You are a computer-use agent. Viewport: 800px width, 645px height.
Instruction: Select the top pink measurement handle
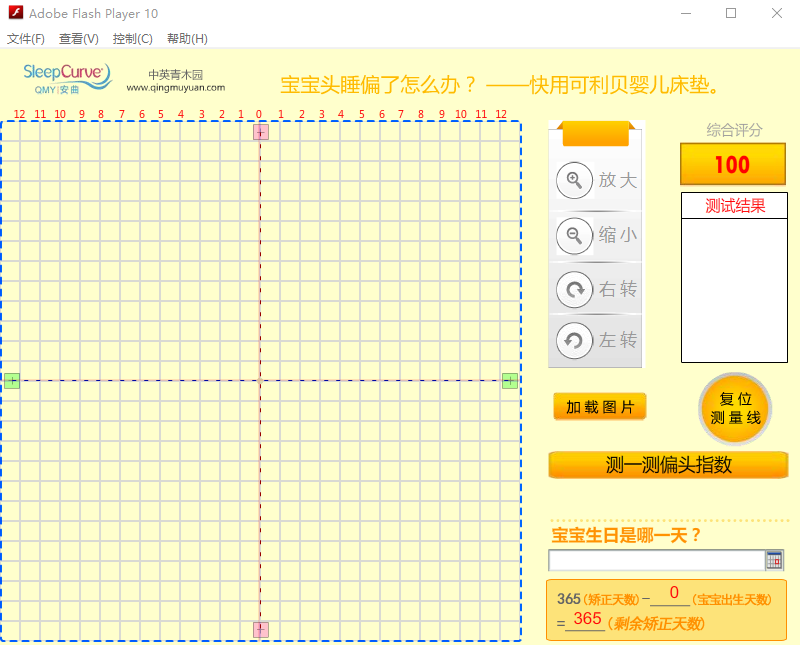coord(261,133)
